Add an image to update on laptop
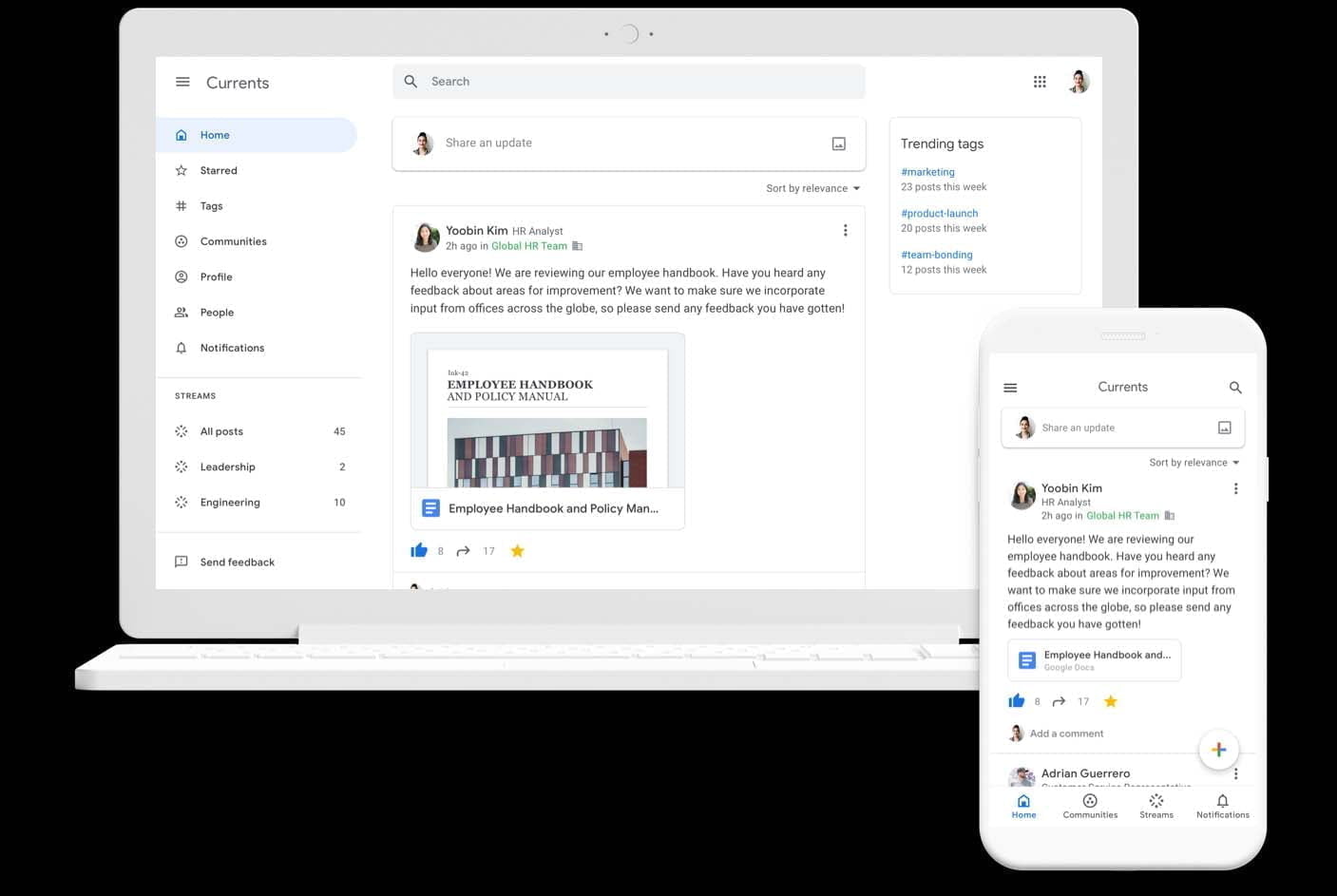The width and height of the screenshot is (1337, 896). pos(838,143)
